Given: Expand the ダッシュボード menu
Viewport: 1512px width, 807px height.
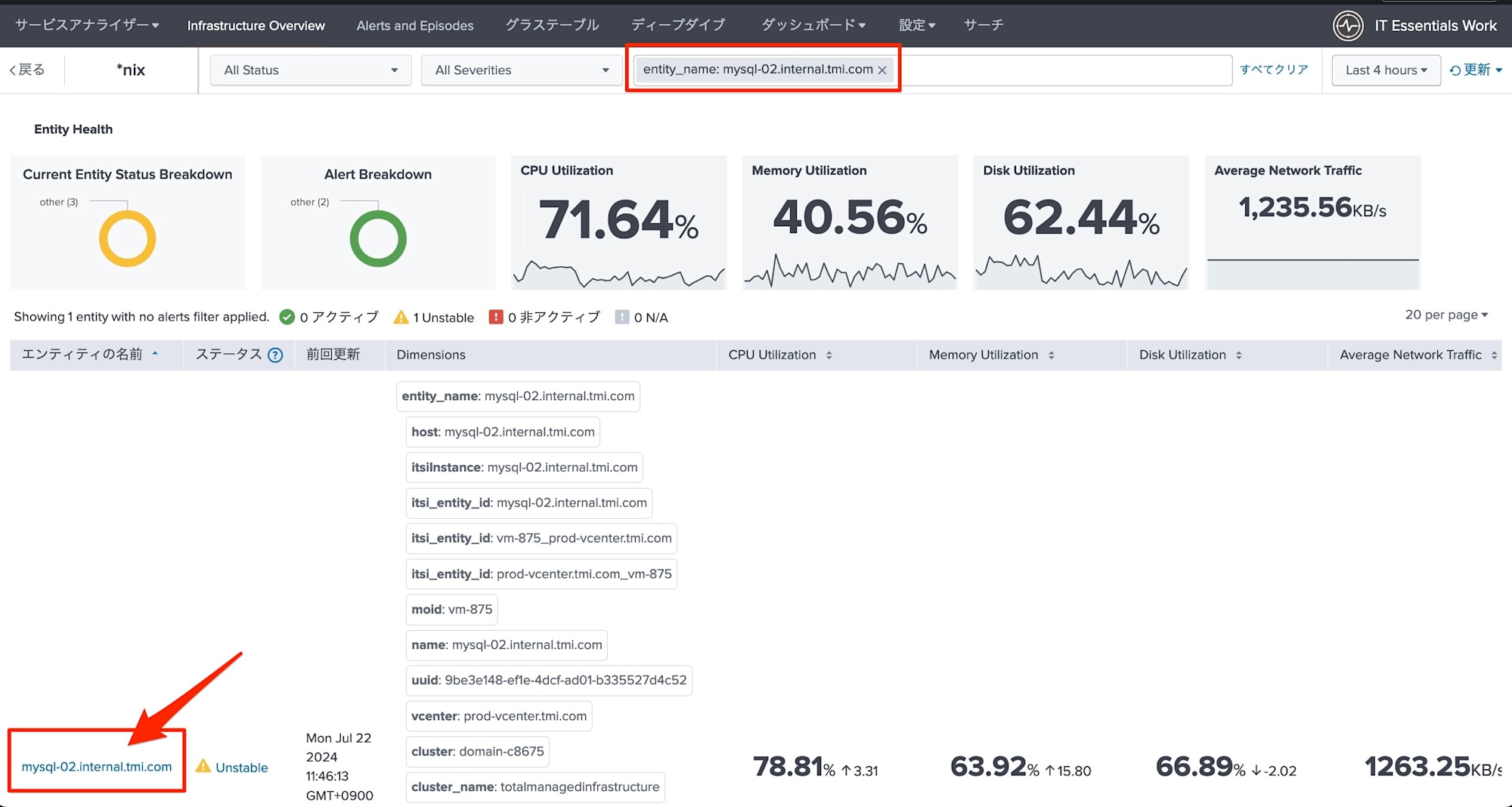Looking at the screenshot, I should 813,25.
